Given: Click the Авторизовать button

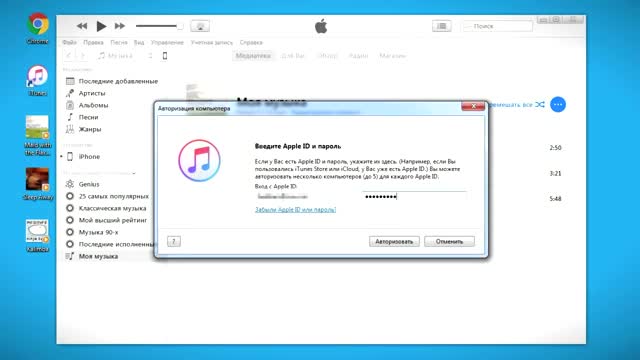Looking at the screenshot, I should coord(394,241).
